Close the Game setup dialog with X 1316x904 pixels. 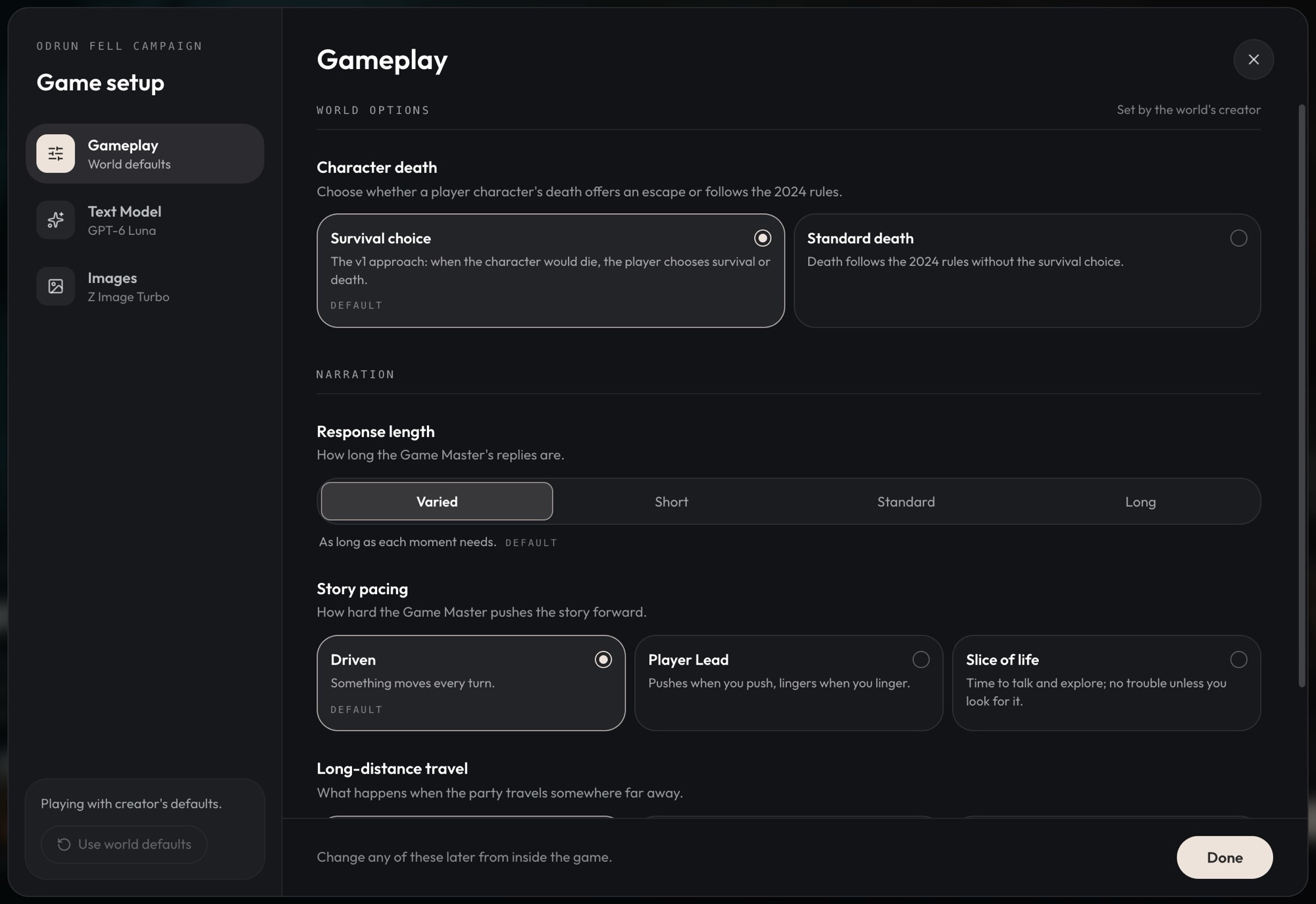[x=1253, y=59]
